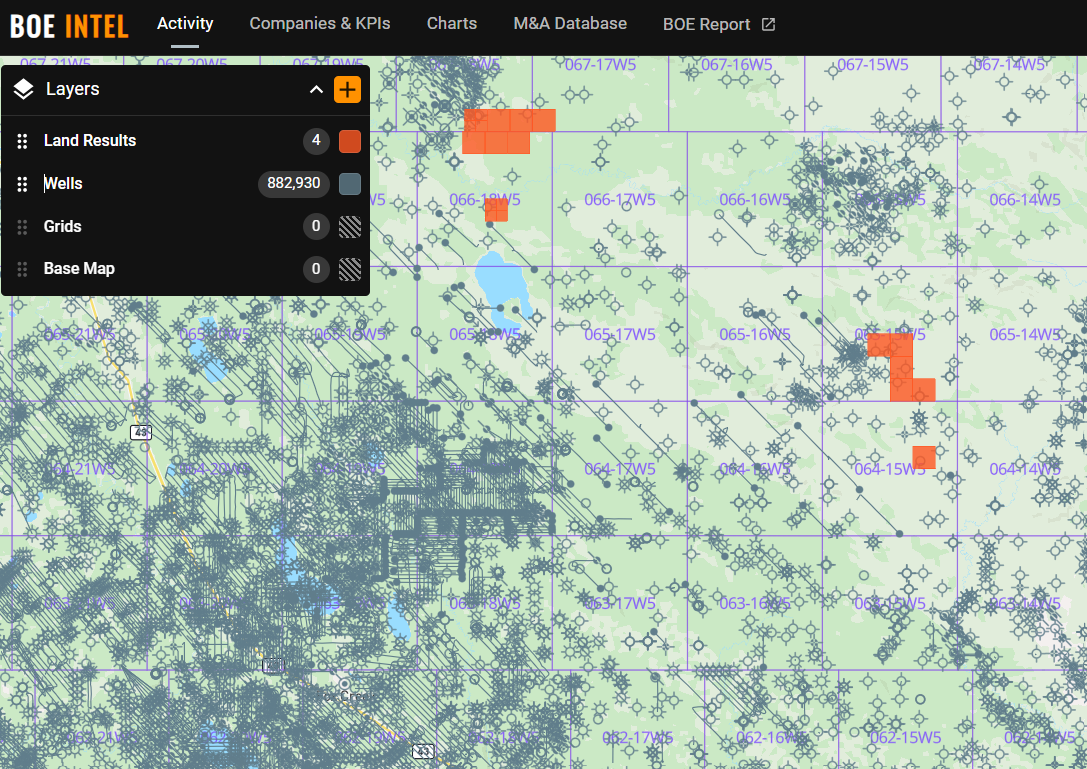
Task: Add a new layer with plus button
Action: tap(347, 89)
